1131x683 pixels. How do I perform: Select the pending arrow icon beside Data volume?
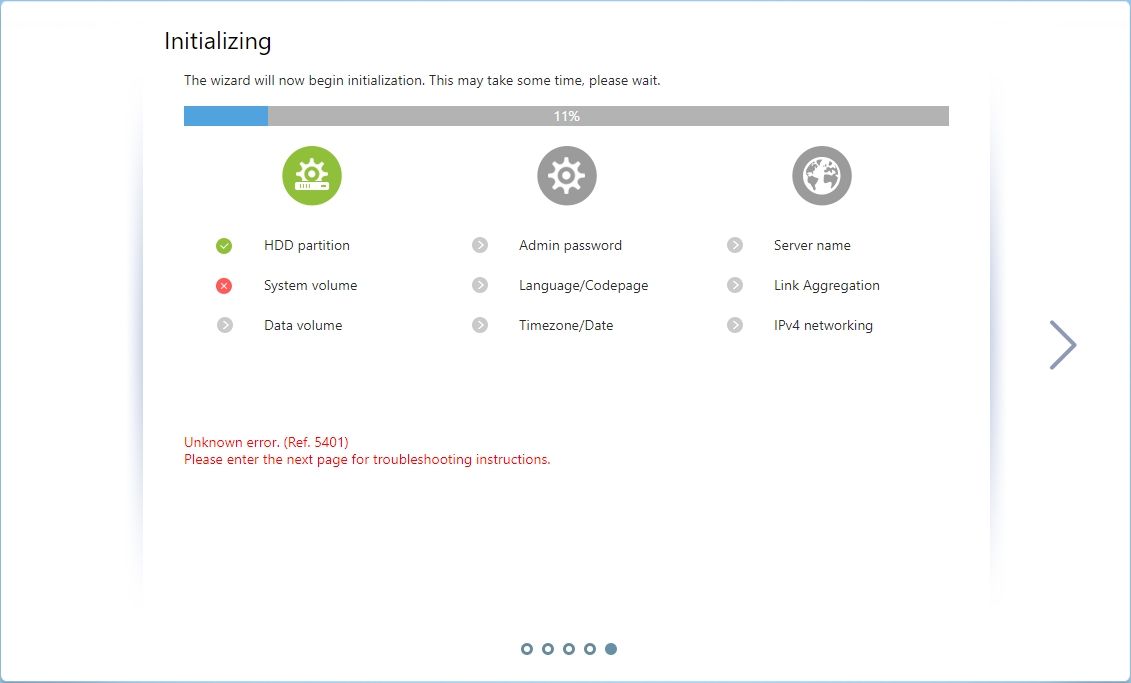click(224, 325)
